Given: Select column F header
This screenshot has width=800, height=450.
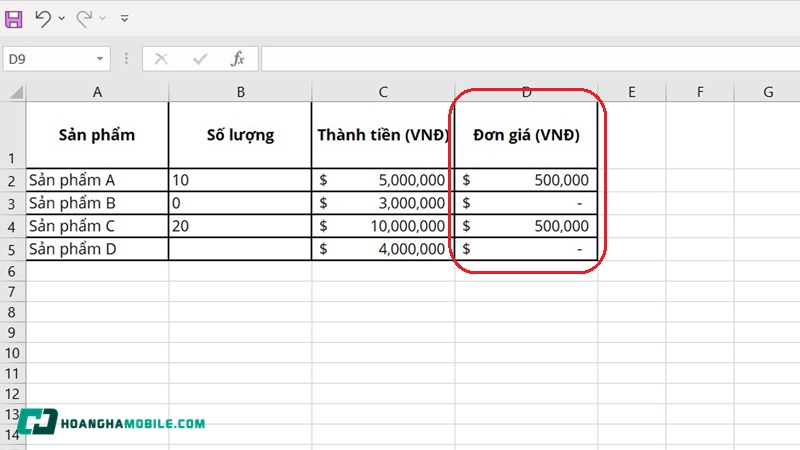Looking at the screenshot, I should (700, 92).
